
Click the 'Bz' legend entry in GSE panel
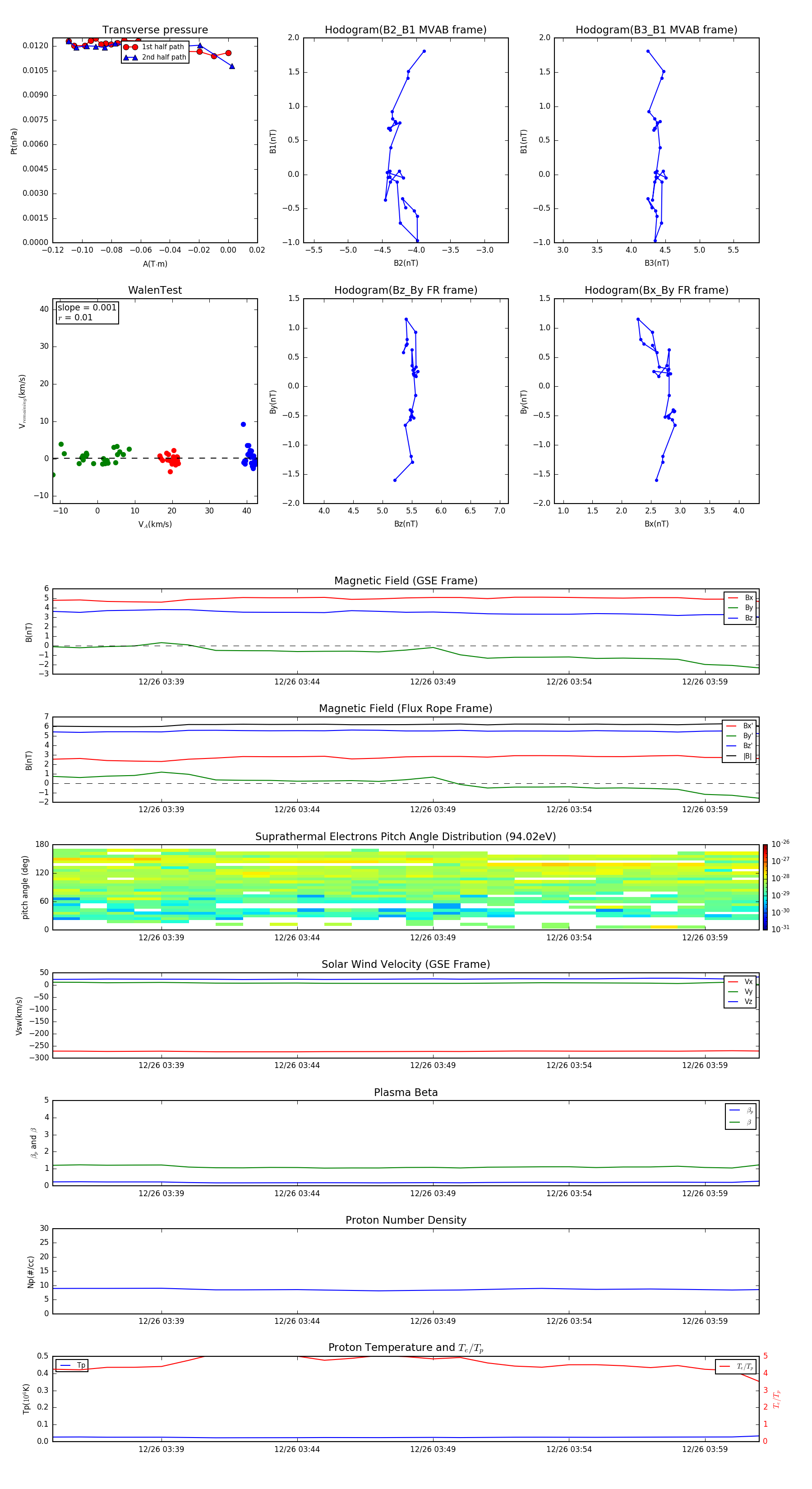coord(741,618)
